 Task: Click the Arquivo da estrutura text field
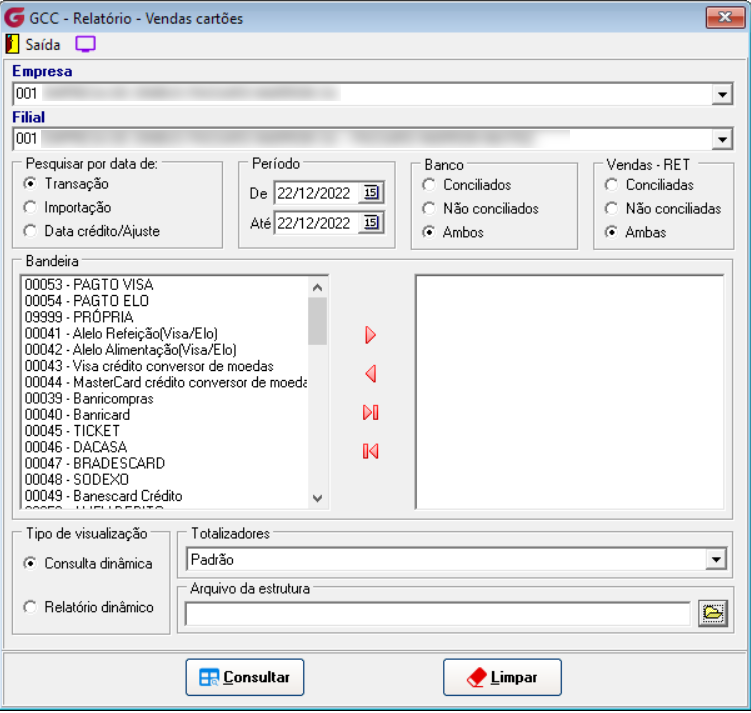click(x=438, y=614)
